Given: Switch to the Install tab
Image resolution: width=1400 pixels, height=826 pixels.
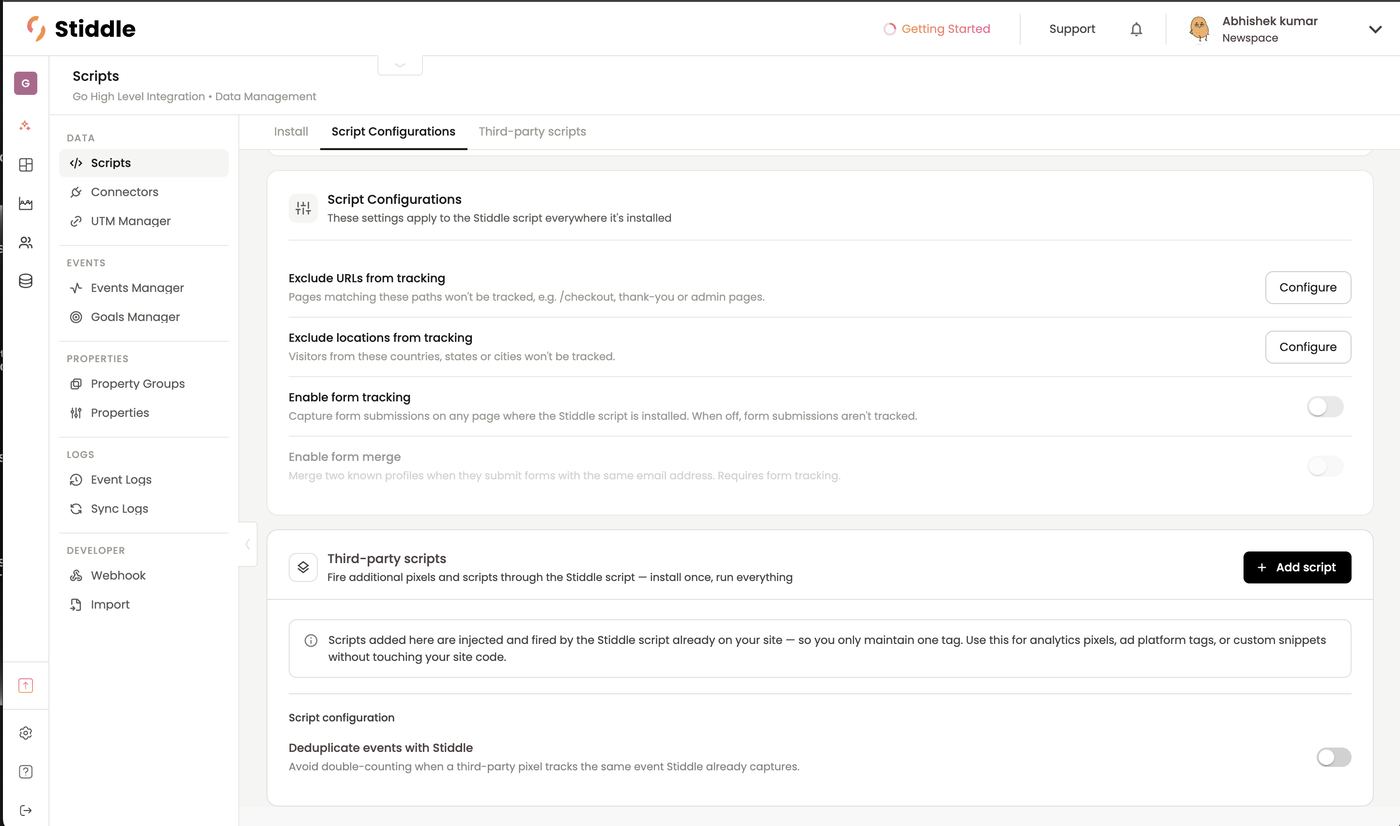Looking at the screenshot, I should tap(291, 132).
